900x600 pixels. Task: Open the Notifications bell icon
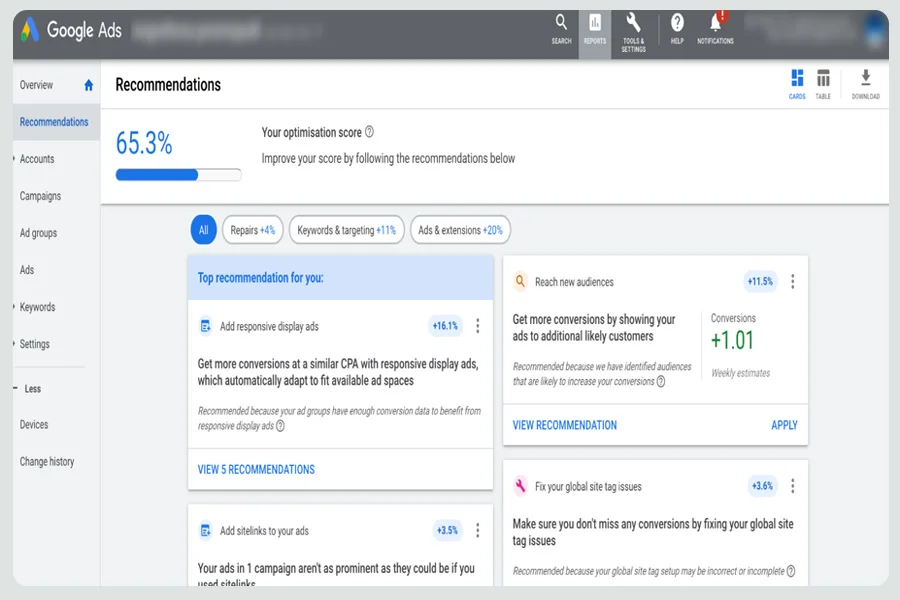pos(715,28)
